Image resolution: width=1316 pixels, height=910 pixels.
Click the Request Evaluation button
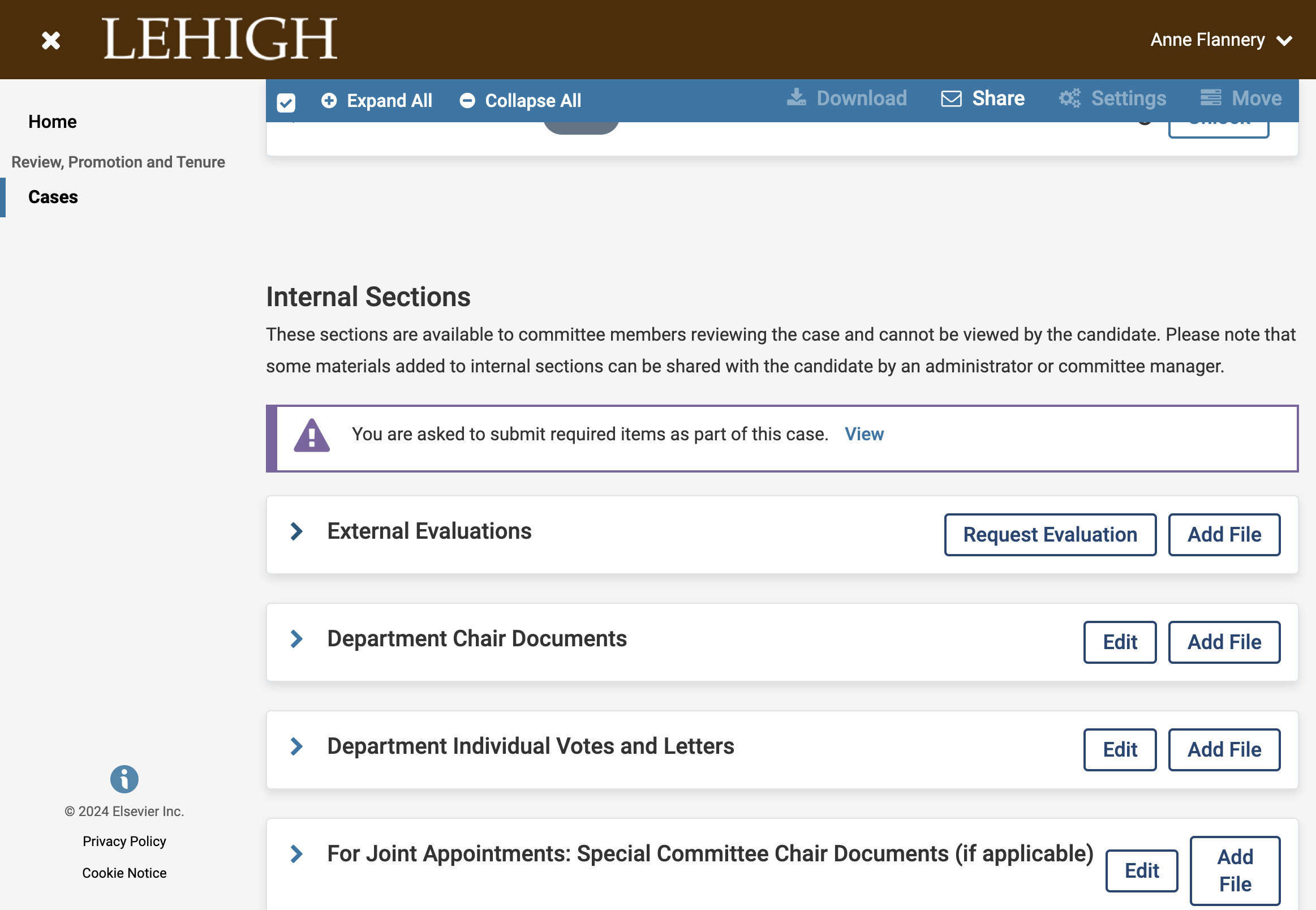[1050, 535]
